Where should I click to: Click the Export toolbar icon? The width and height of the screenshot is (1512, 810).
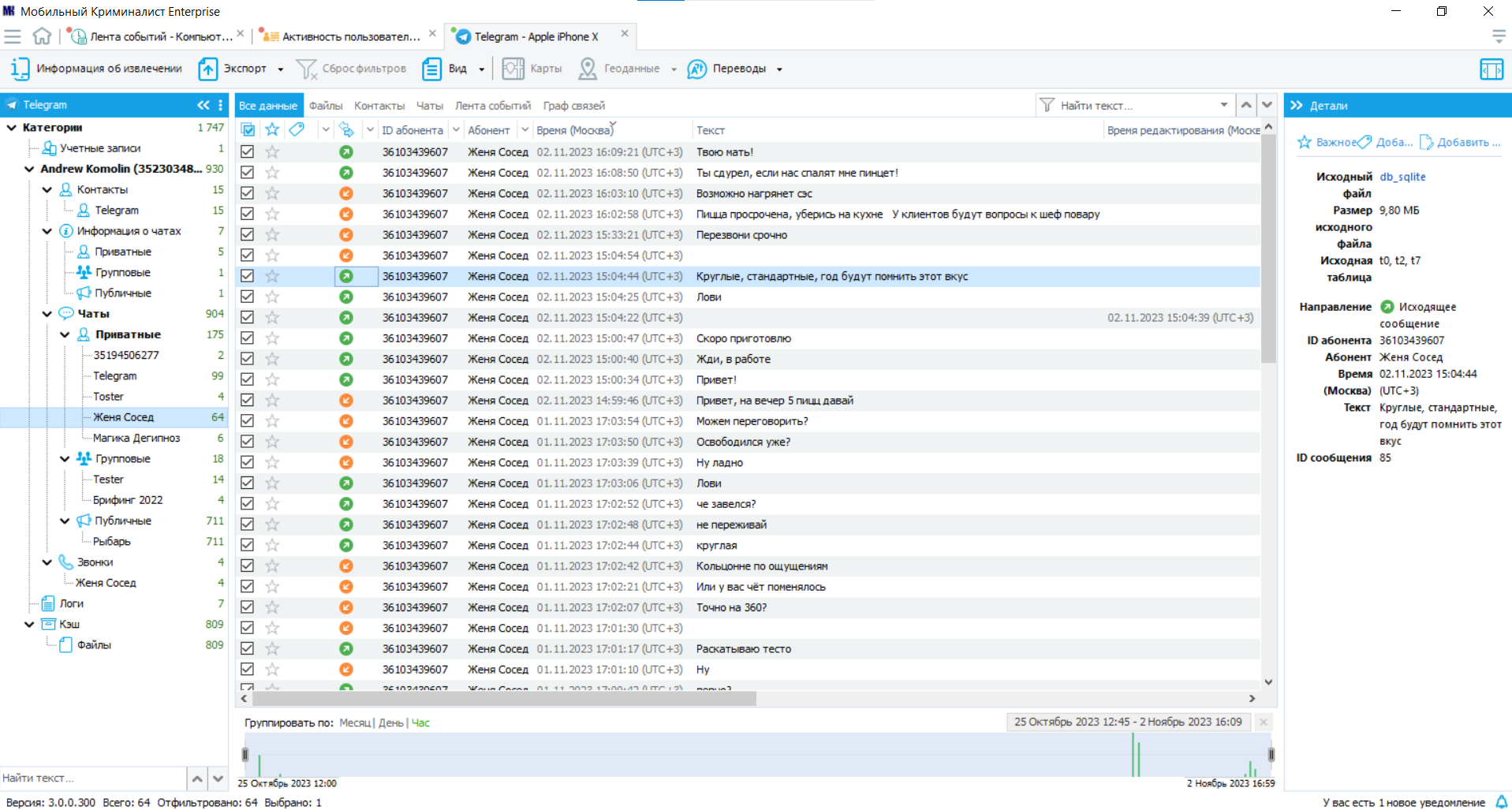coord(207,69)
